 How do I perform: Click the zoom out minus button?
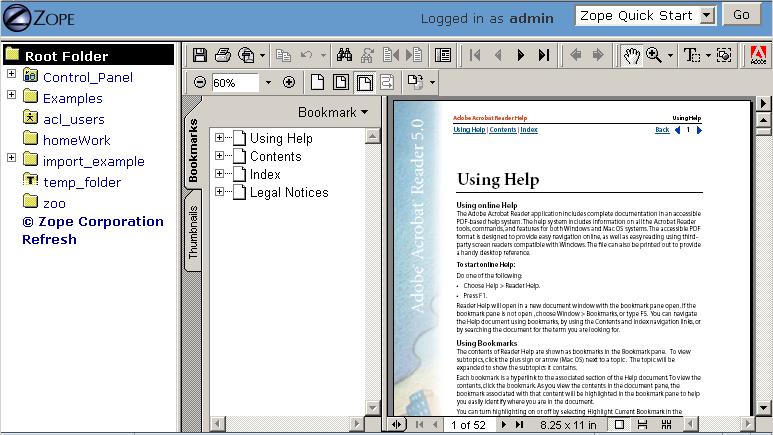[x=200, y=82]
